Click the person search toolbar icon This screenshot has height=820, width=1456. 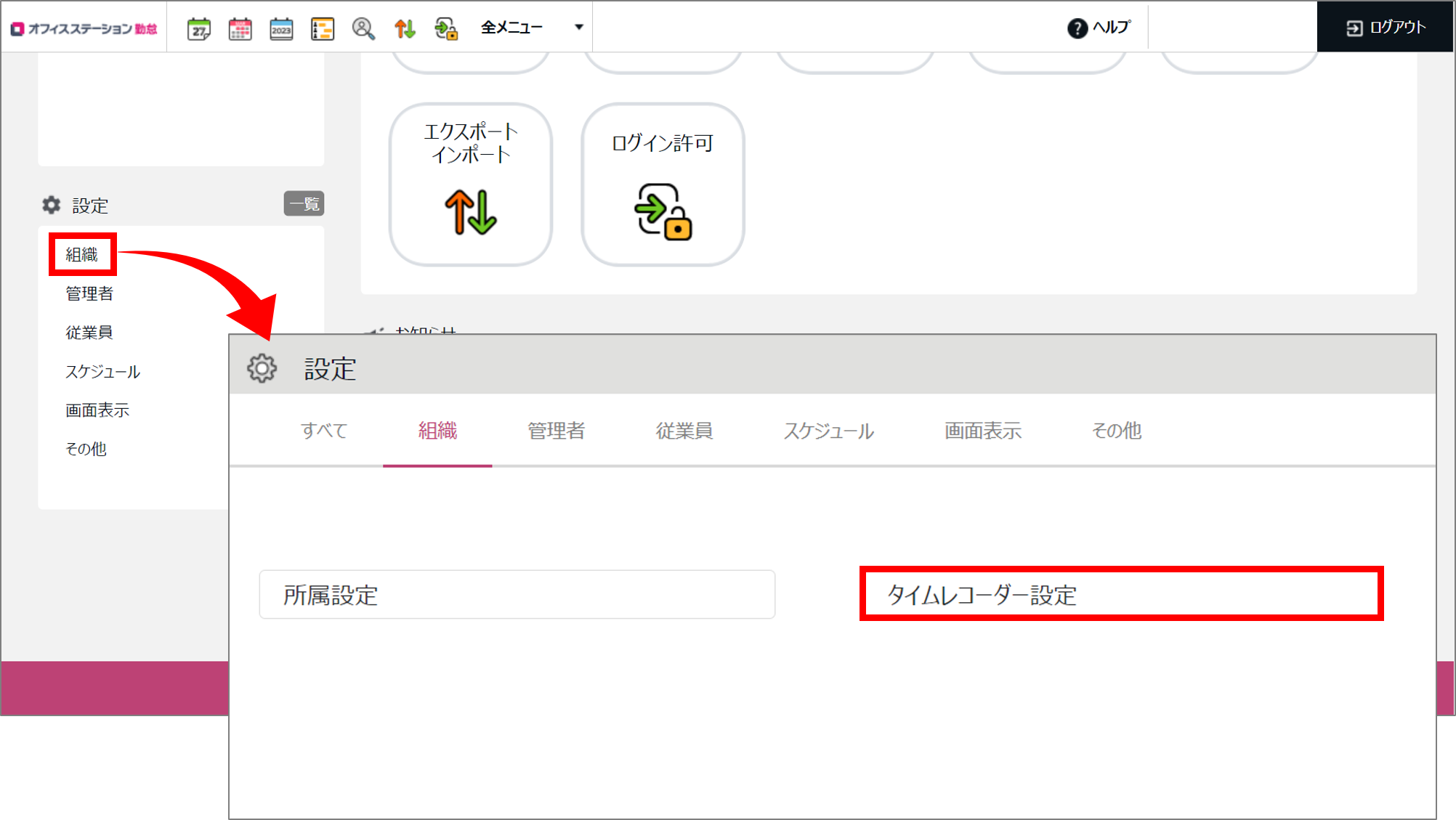click(x=363, y=28)
